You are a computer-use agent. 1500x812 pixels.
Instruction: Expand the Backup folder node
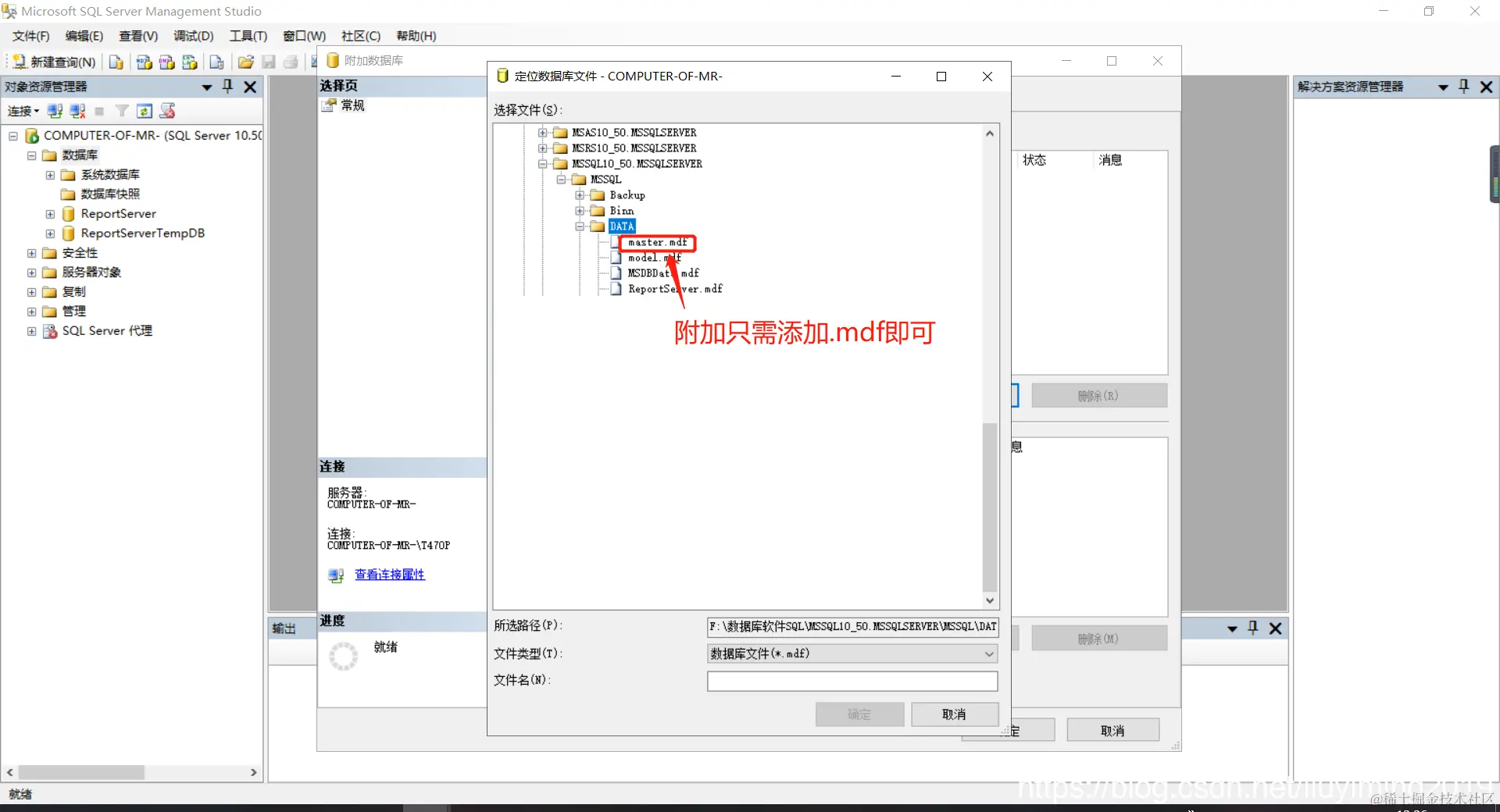point(580,195)
